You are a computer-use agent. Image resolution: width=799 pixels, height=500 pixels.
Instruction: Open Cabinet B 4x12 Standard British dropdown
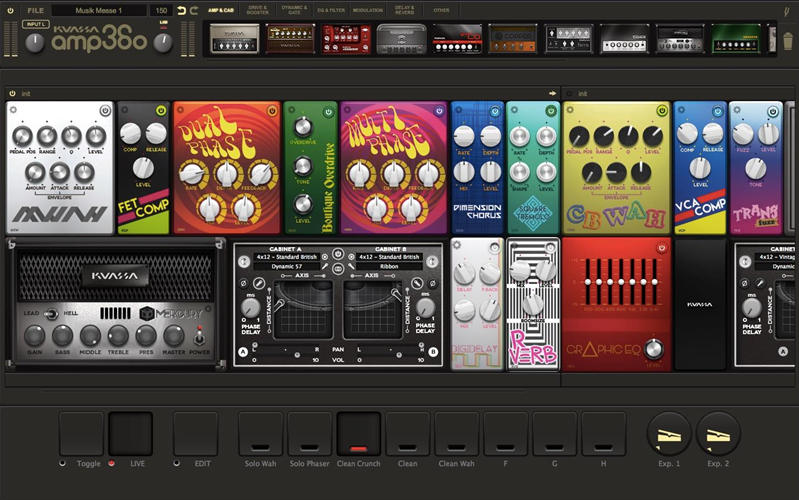[389, 257]
